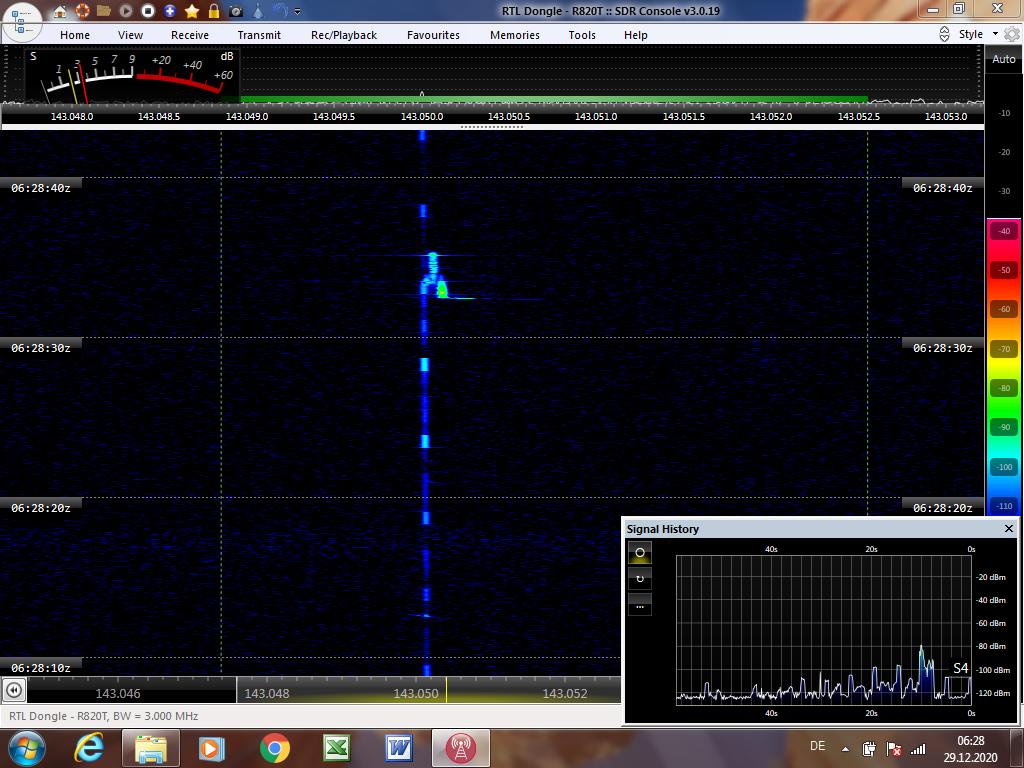Click the grey rocket-shaped toolbar icon
The image size is (1024, 768).
pyautogui.click(x=258, y=11)
